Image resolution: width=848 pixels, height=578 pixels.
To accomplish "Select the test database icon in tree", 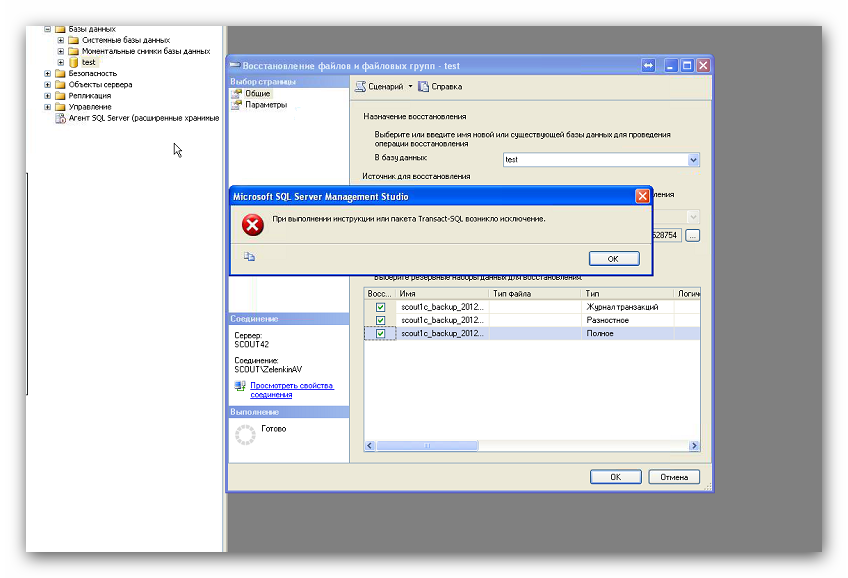I will [73, 62].
